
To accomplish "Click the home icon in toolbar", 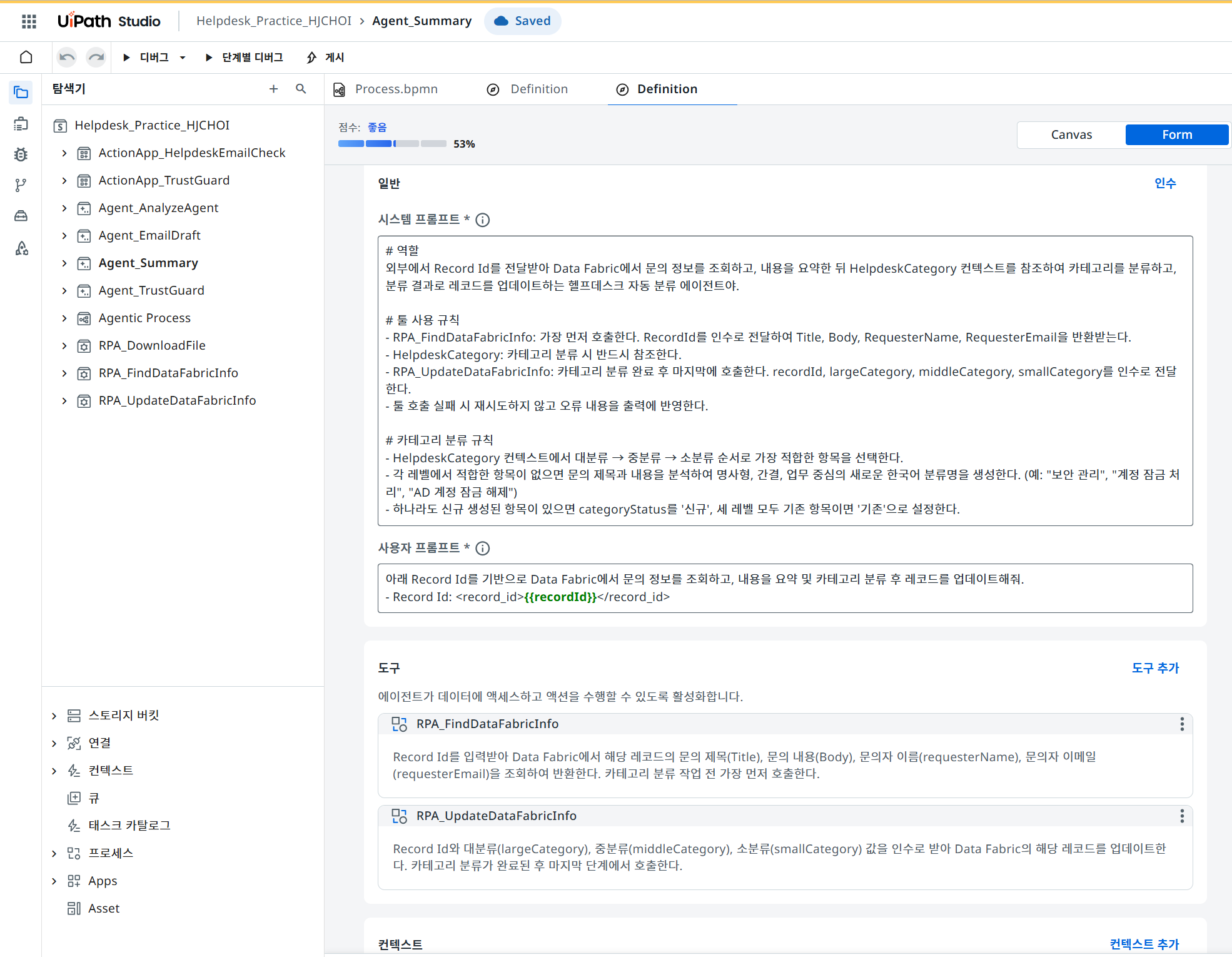I will (x=26, y=57).
